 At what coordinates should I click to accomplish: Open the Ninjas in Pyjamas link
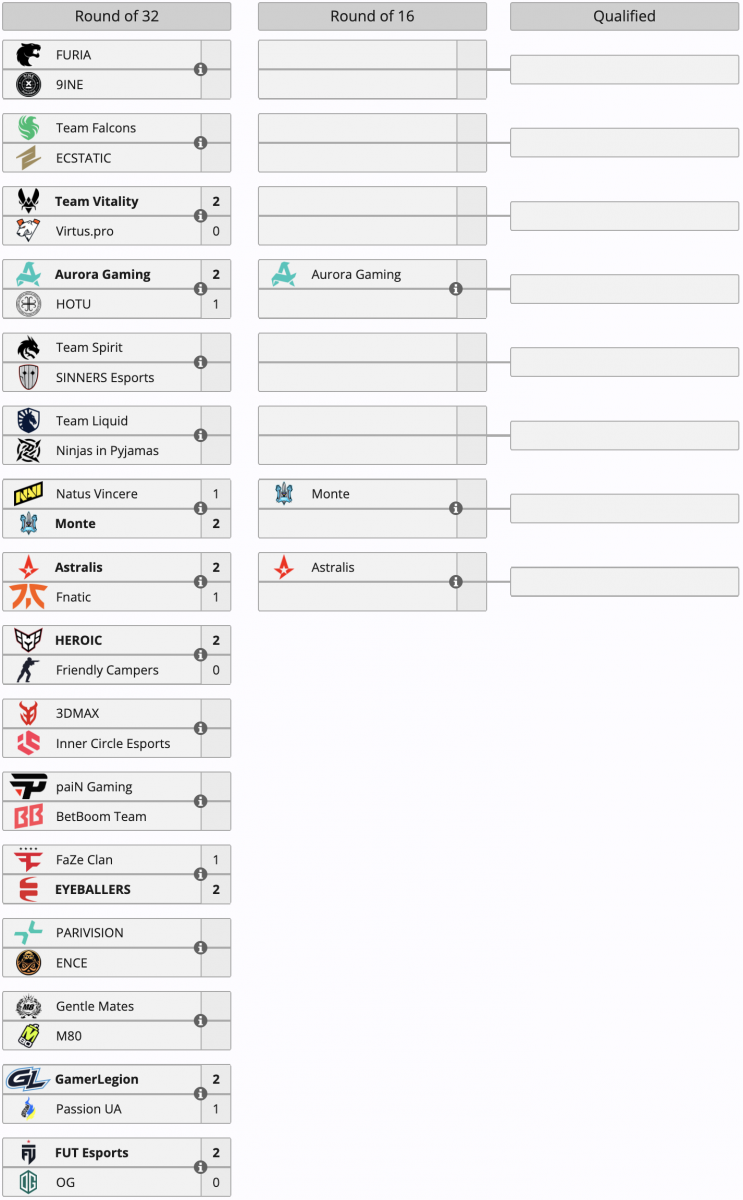click(107, 451)
